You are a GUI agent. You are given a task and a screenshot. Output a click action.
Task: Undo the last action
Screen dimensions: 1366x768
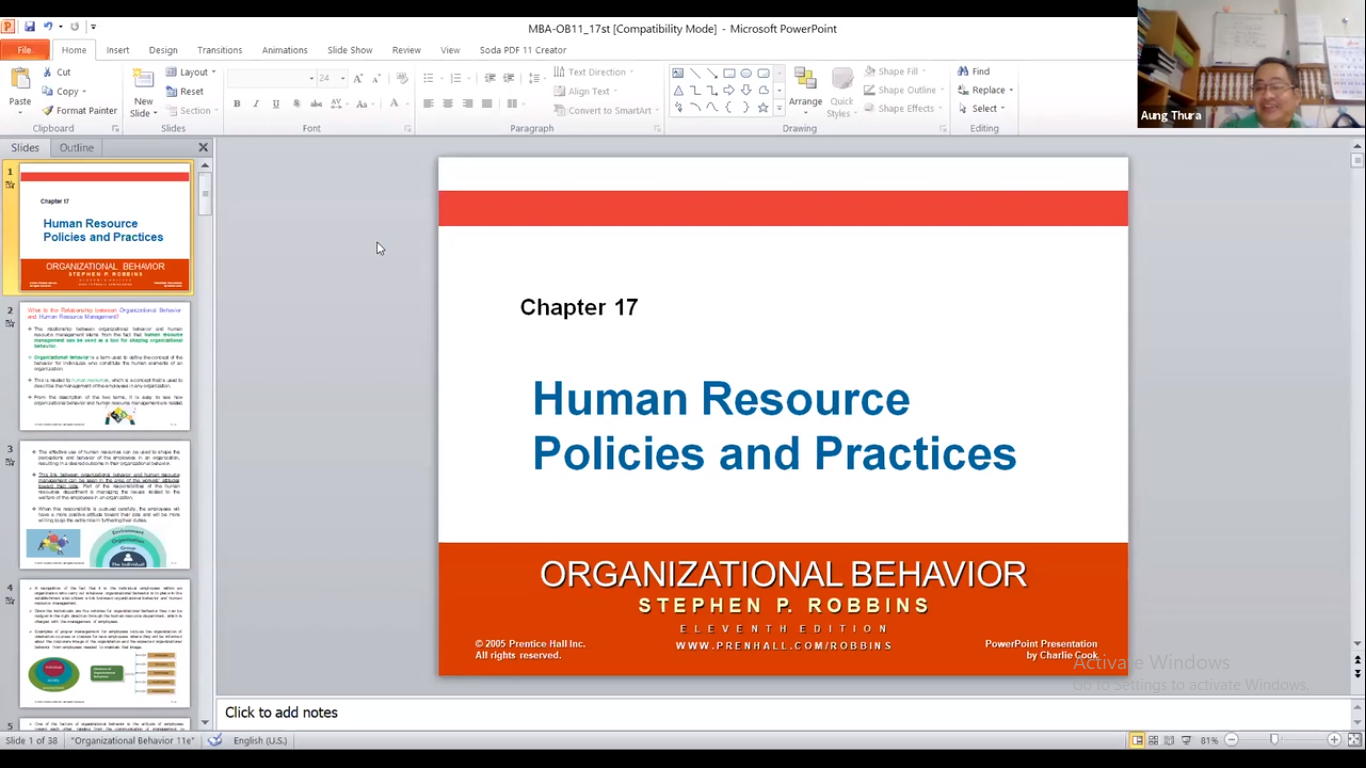point(48,27)
